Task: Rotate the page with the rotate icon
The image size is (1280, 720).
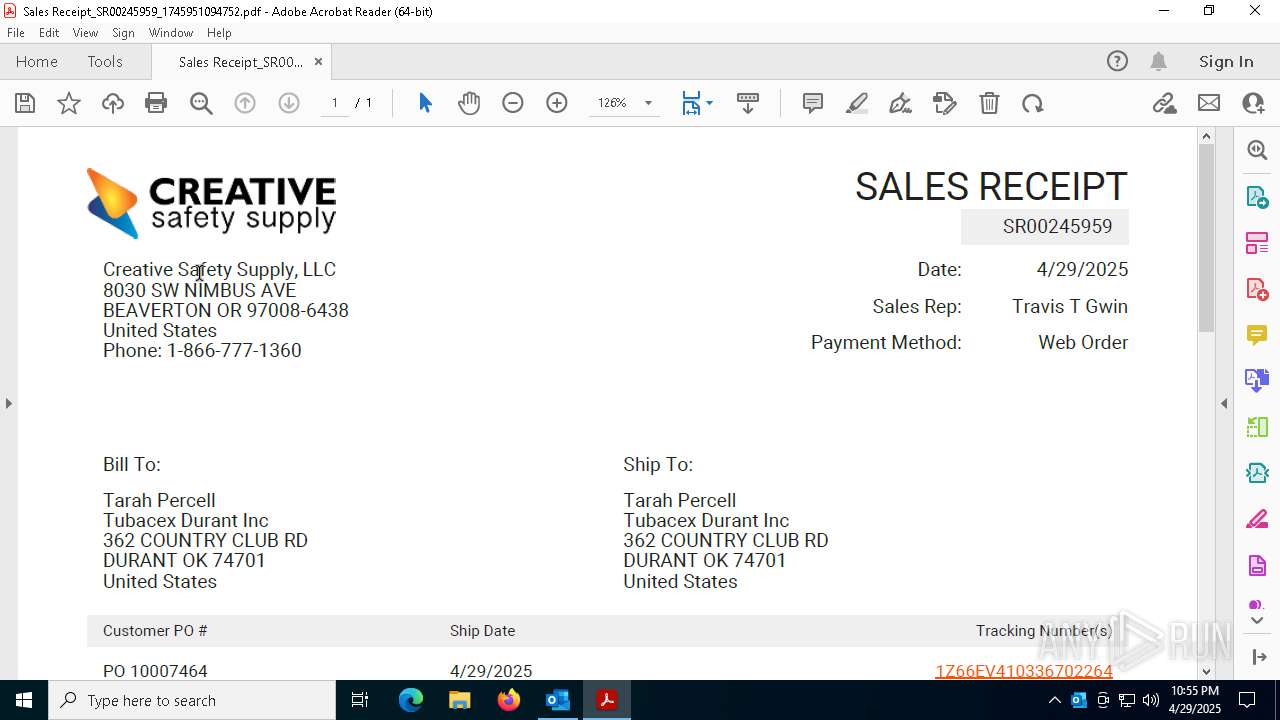Action: 1033,103
